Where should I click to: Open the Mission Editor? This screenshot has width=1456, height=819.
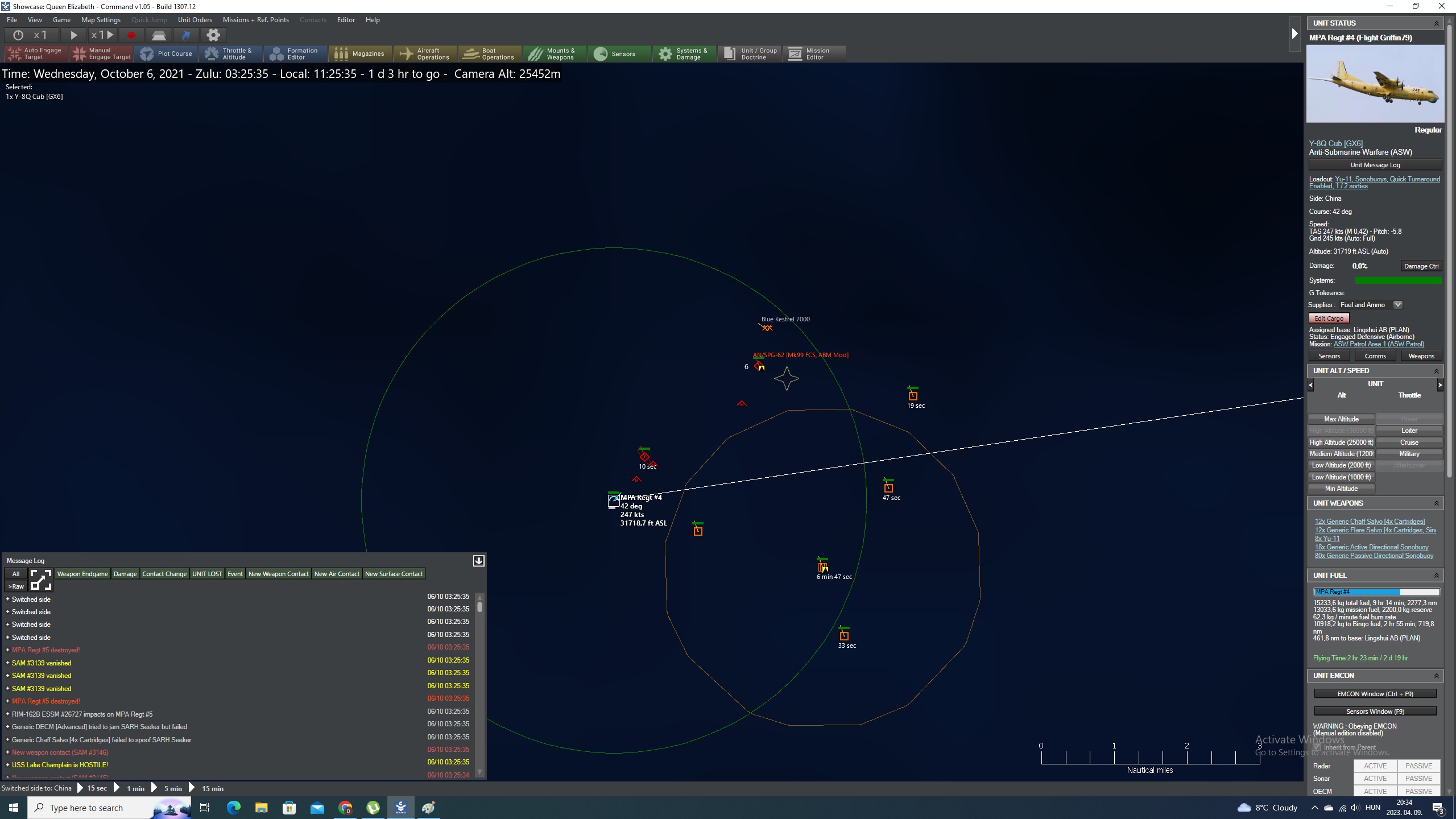(x=814, y=54)
